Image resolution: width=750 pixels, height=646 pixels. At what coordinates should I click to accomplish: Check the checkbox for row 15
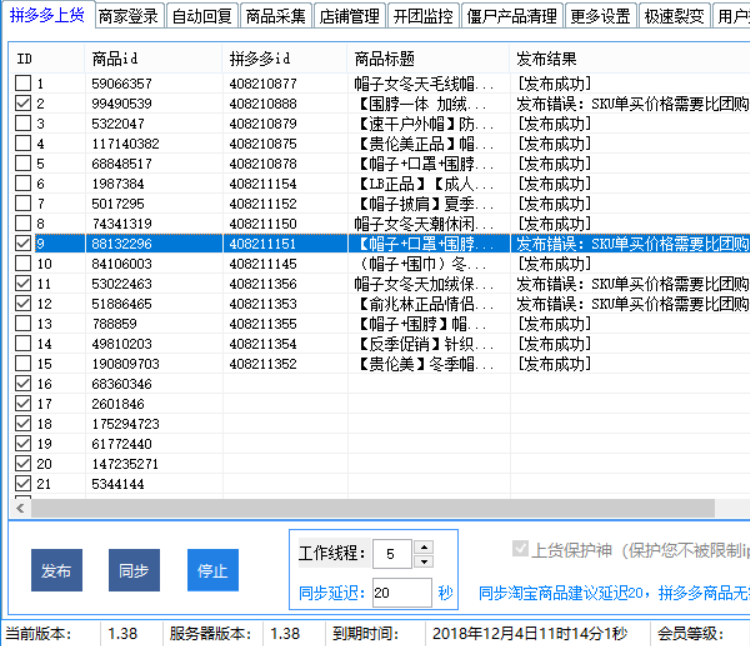[x=23, y=363]
